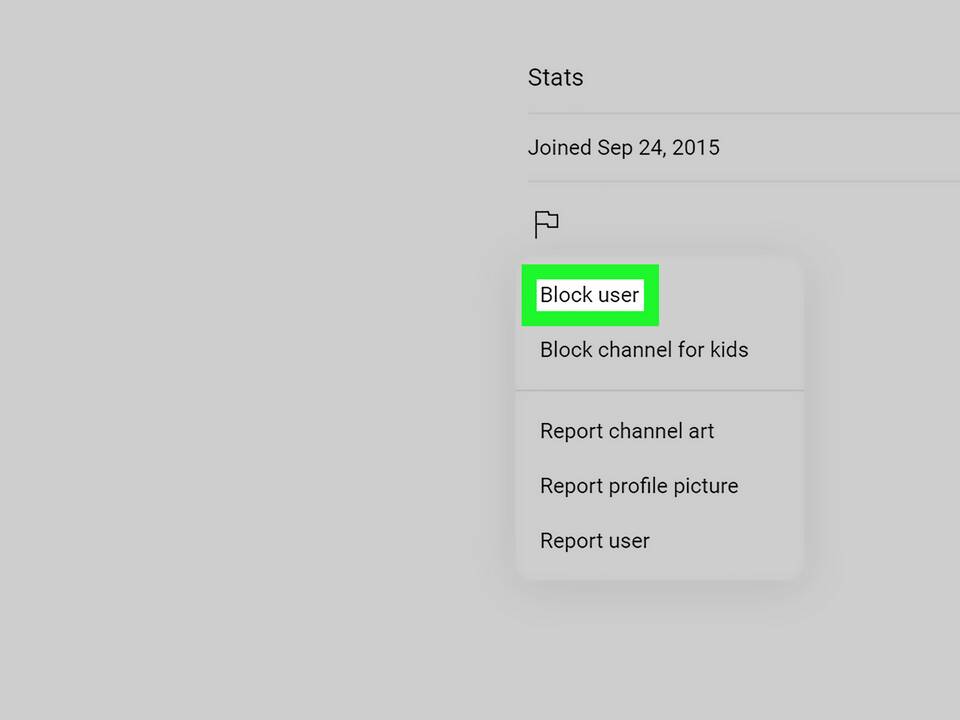The height and width of the screenshot is (720, 960).
Task: Toggle the flag dropdown below join date
Action: [x=546, y=224]
